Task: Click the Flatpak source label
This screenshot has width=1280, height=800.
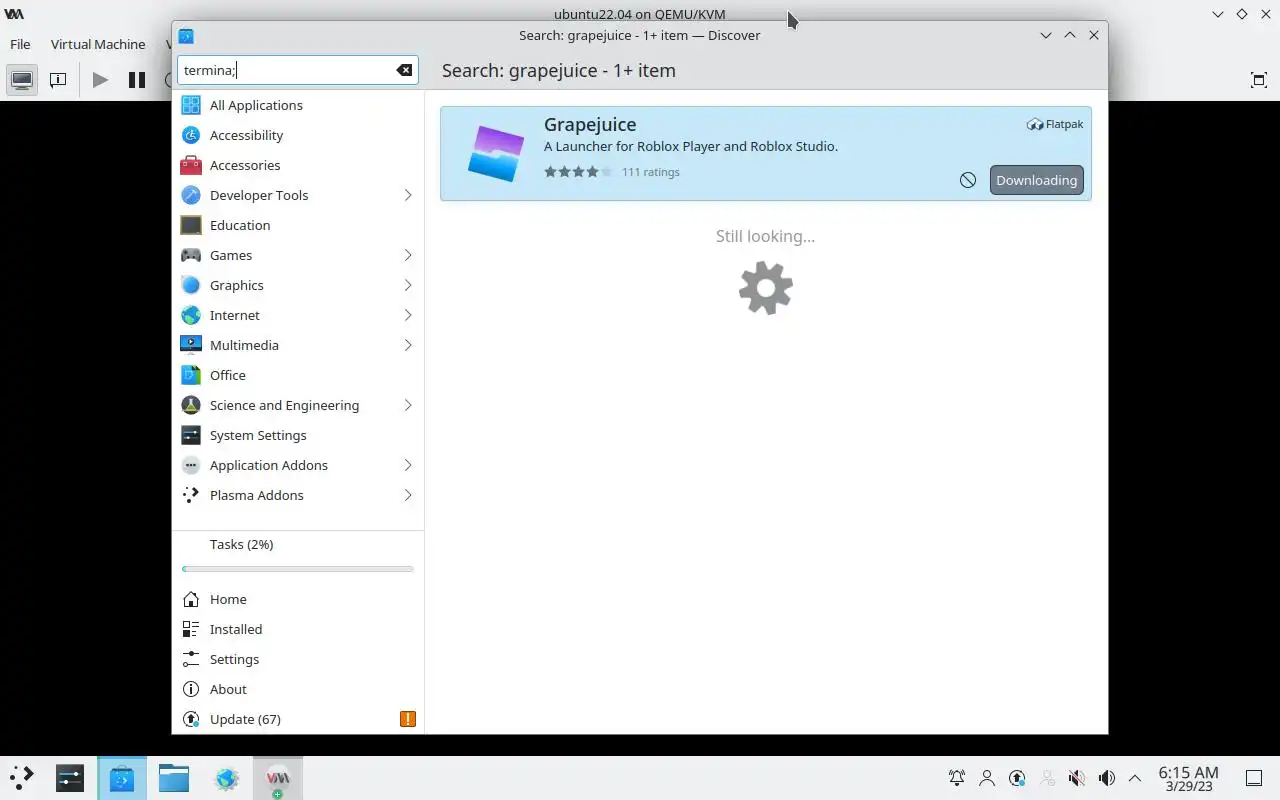Action: [1055, 124]
